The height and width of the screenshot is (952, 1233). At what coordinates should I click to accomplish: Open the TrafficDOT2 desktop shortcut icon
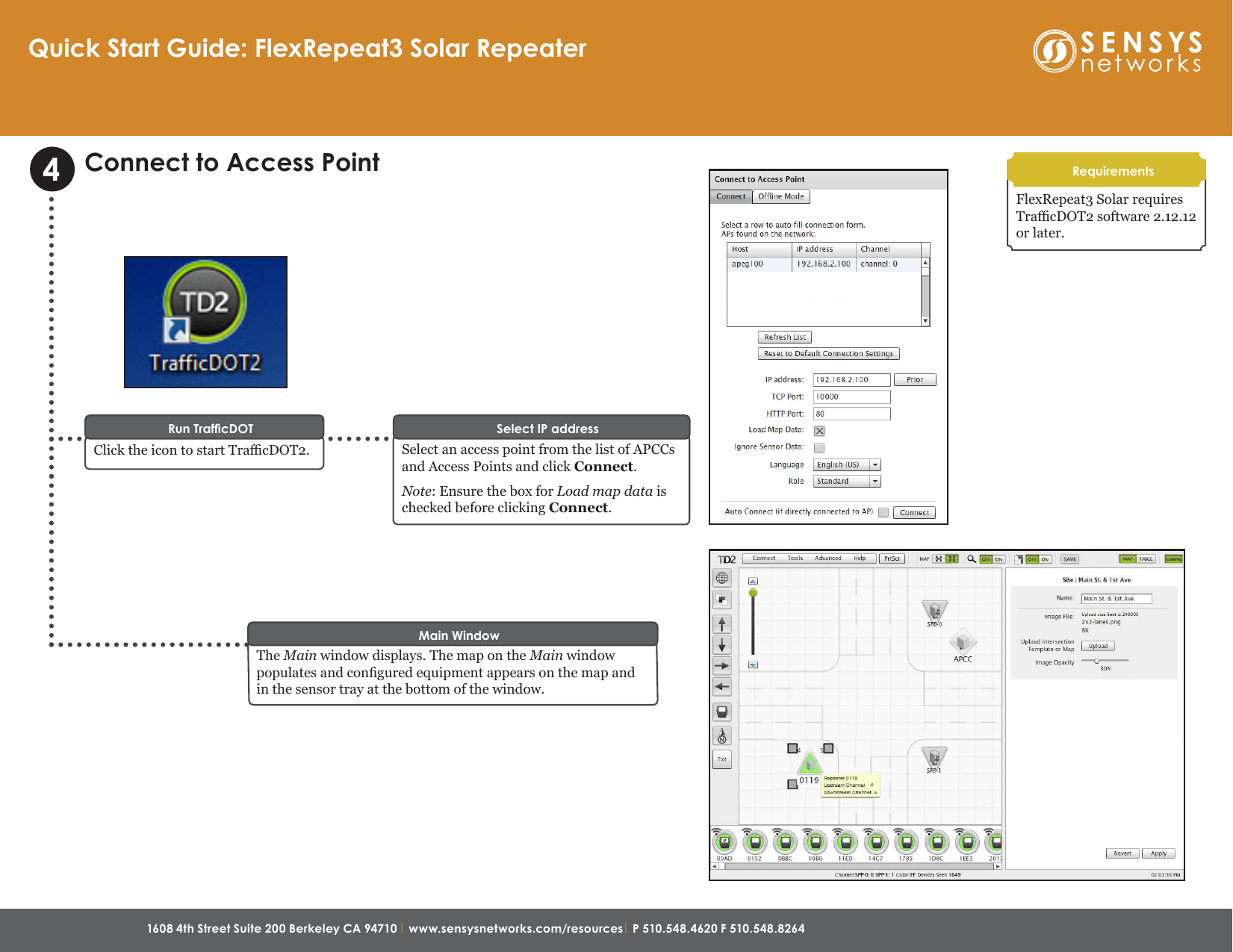click(x=205, y=322)
